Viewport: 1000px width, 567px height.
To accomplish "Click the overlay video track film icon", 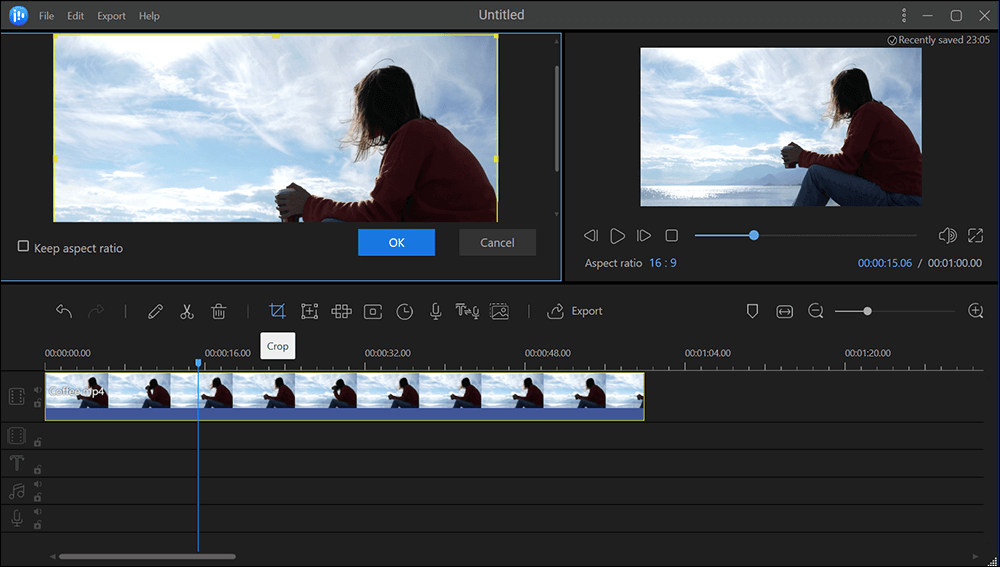I will 17,436.
